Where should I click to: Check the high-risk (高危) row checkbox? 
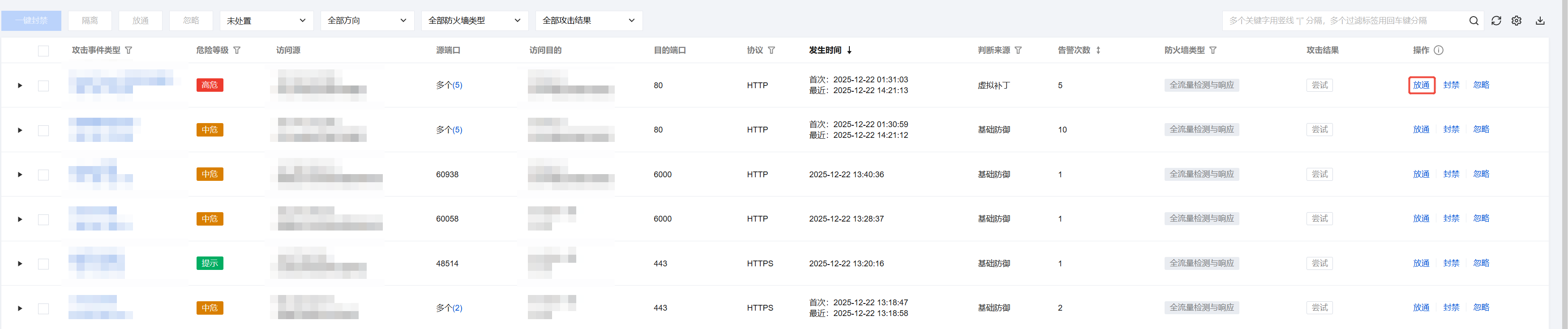(43, 86)
